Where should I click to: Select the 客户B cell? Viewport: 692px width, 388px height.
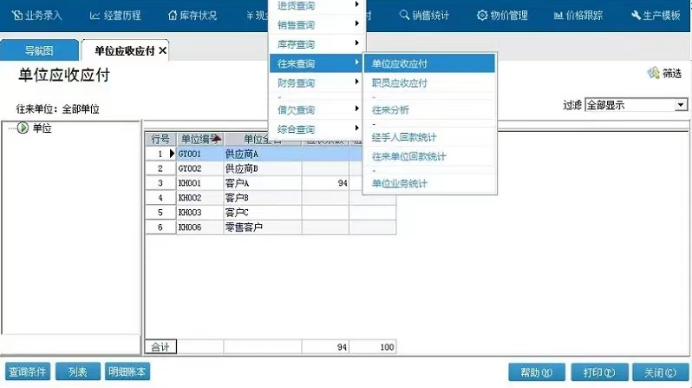point(263,198)
